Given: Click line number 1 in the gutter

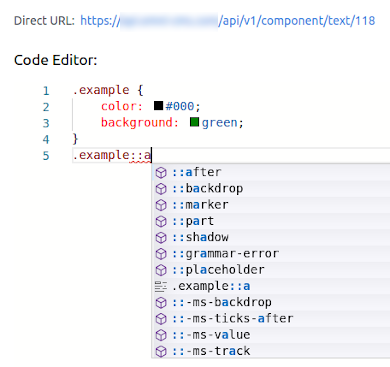Looking at the screenshot, I should [46, 91].
